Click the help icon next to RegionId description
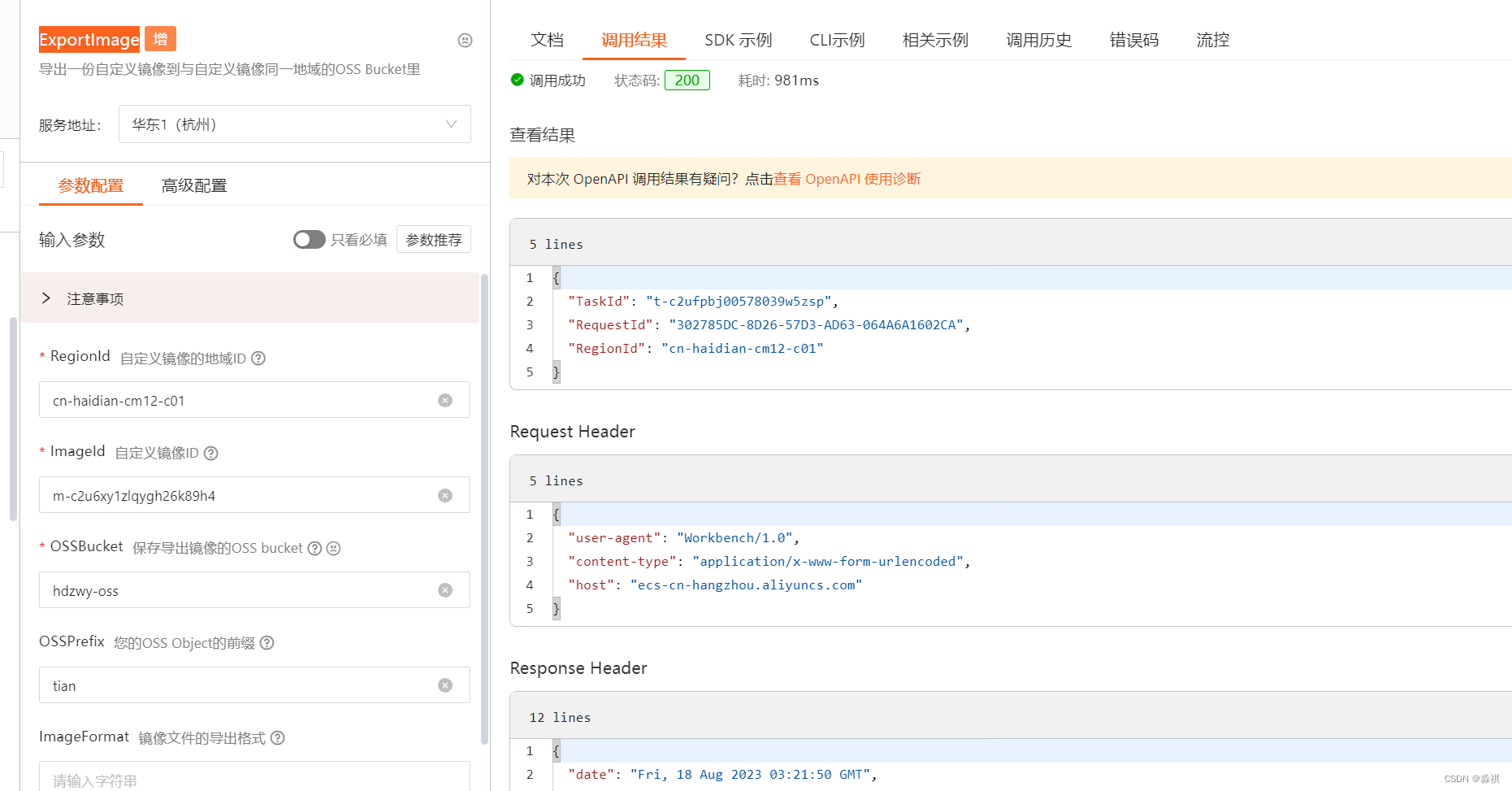The width and height of the screenshot is (1512, 791). coord(258,358)
